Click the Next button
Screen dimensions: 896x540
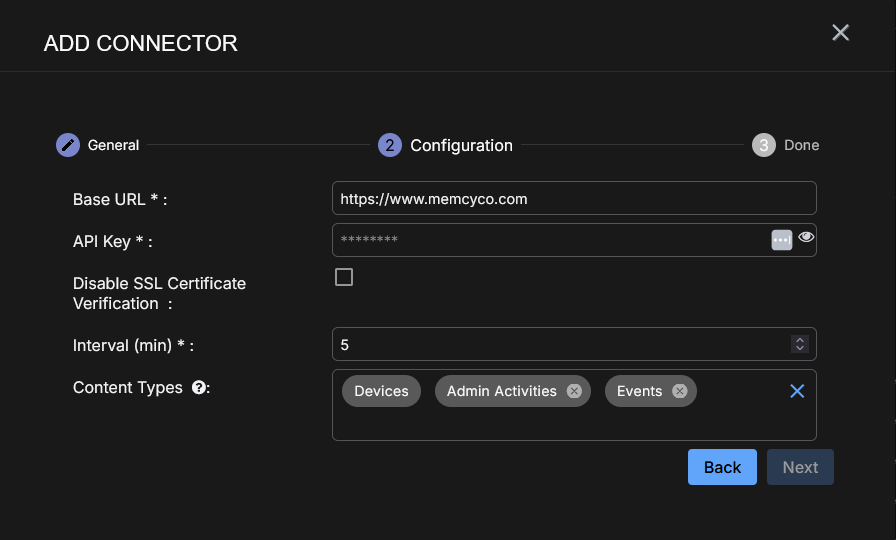800,467
